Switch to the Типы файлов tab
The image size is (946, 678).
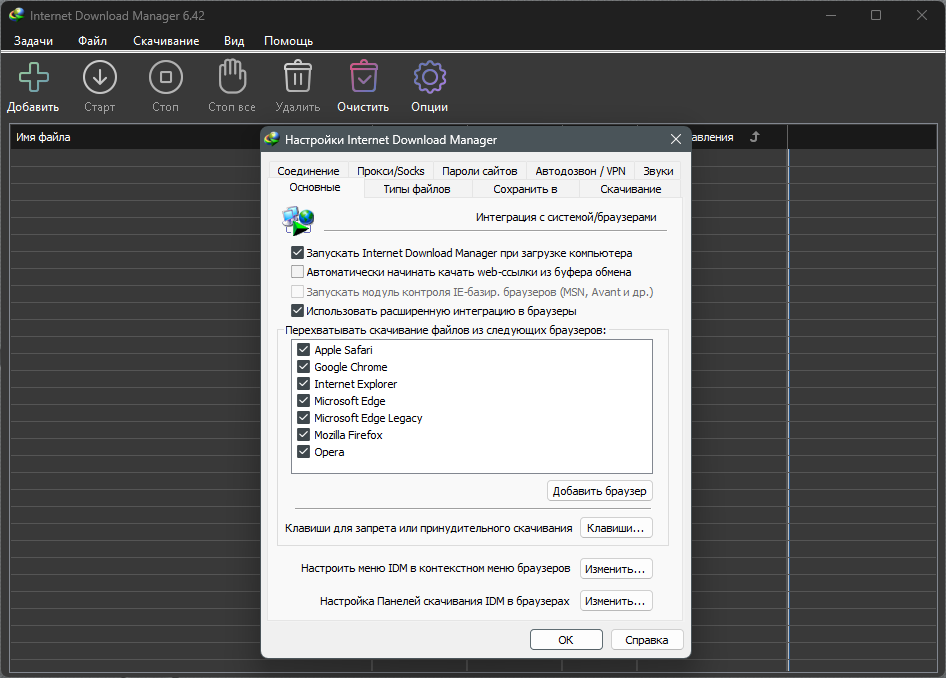417,189
